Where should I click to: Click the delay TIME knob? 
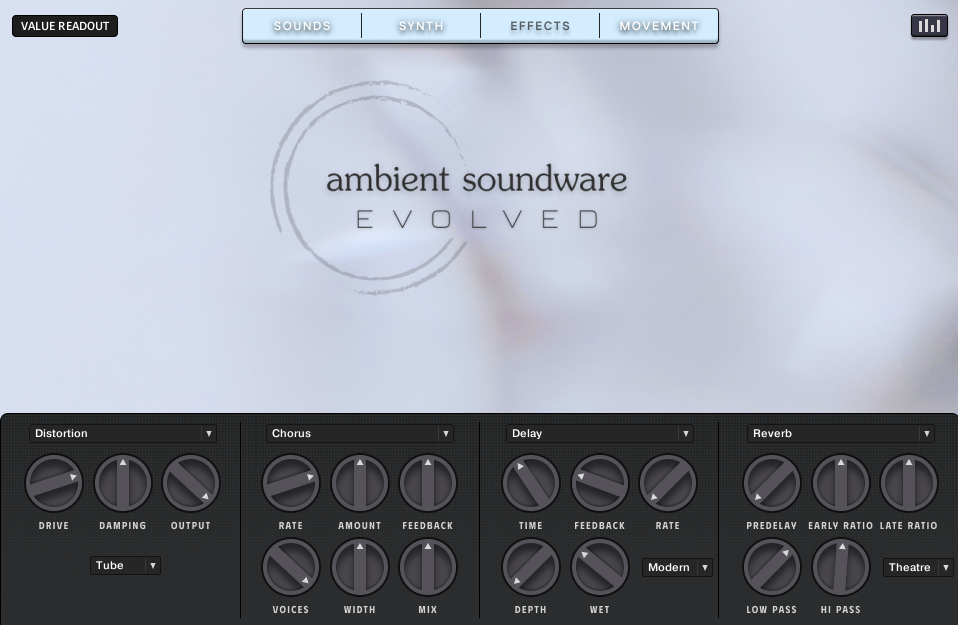pyautogui.click(x=530, y=484)
